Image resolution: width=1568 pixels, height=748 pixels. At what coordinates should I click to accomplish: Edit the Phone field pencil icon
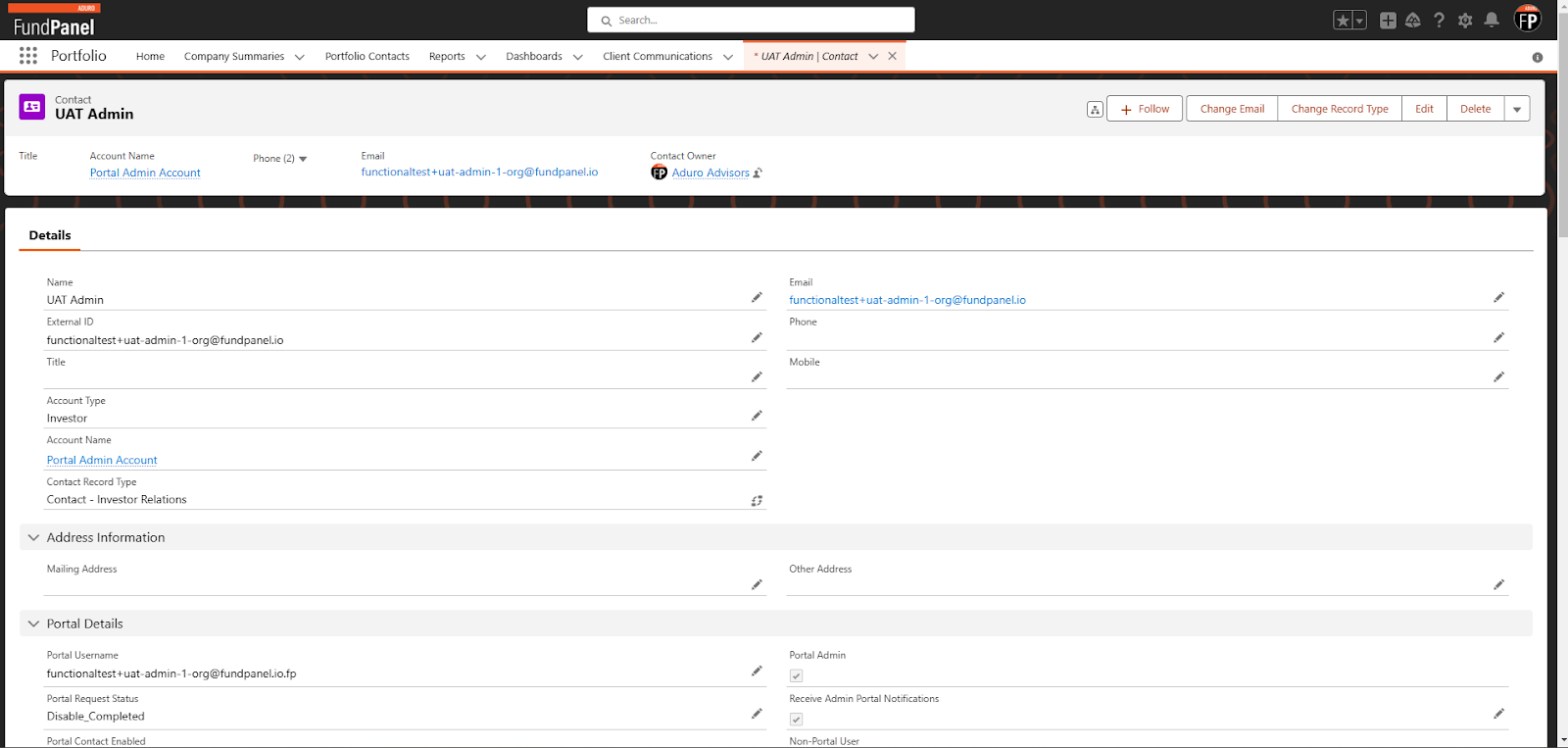pos(1498,337)
